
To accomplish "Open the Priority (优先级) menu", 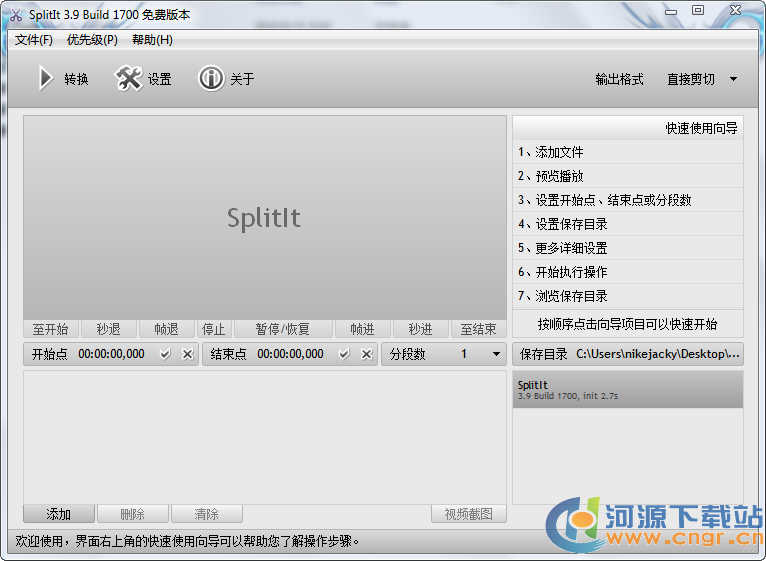I will click(x=92, y=40).
